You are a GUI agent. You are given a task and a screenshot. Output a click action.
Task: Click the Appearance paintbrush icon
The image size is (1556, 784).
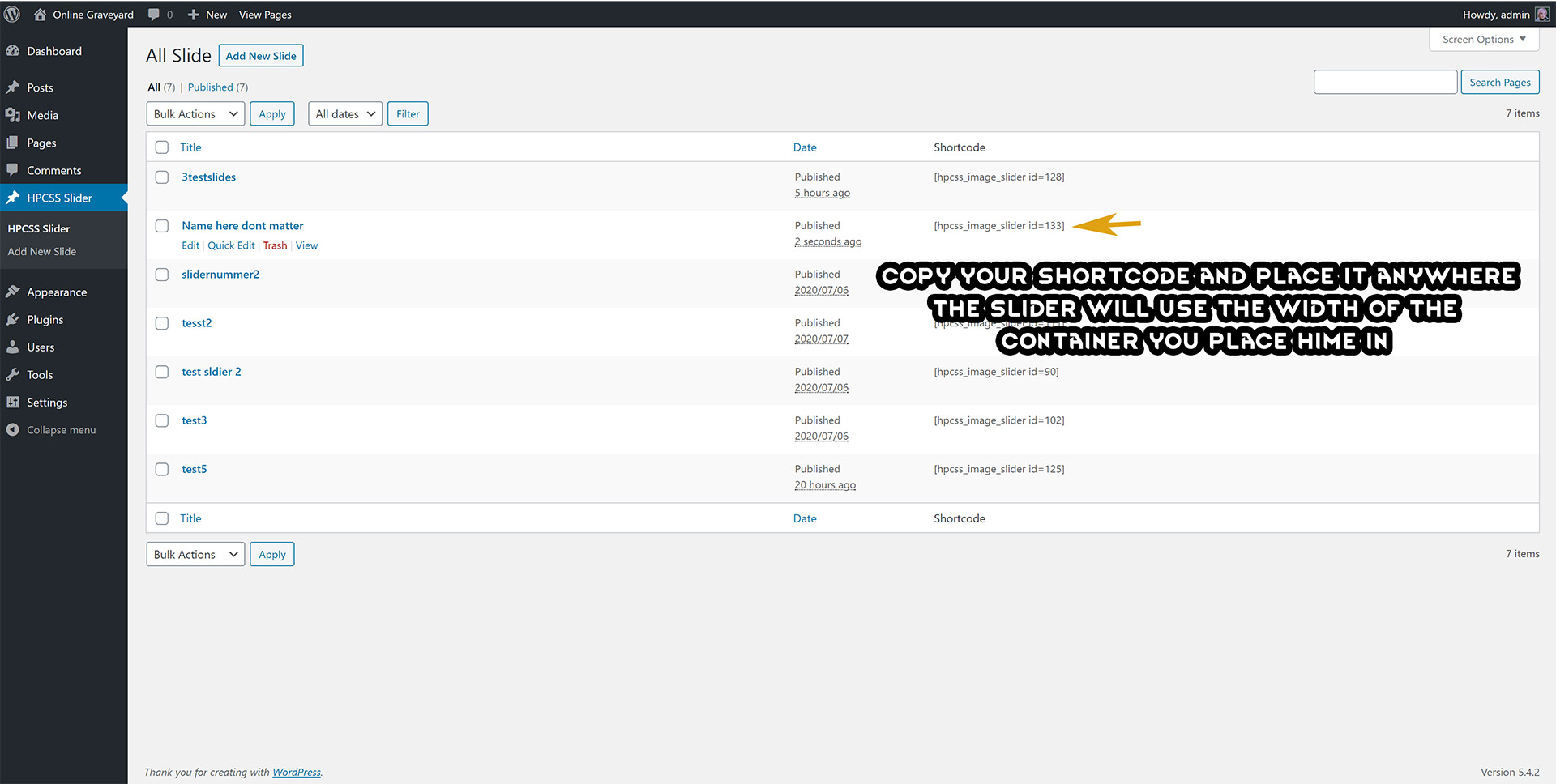click(x=13, y=292)
